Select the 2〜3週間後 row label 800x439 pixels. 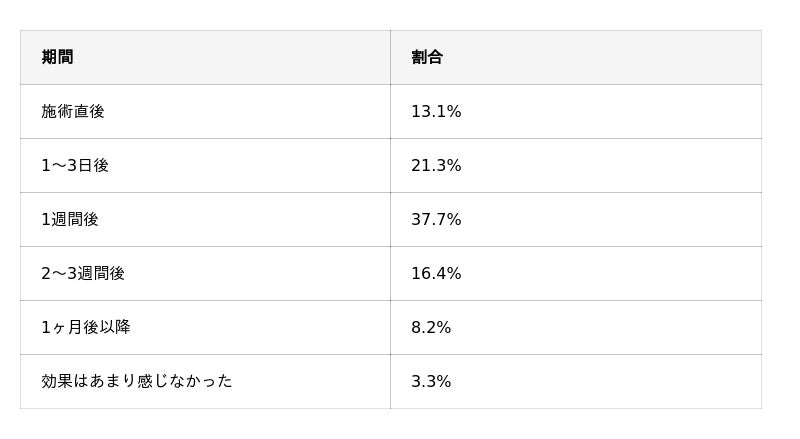tap(83, 273)
